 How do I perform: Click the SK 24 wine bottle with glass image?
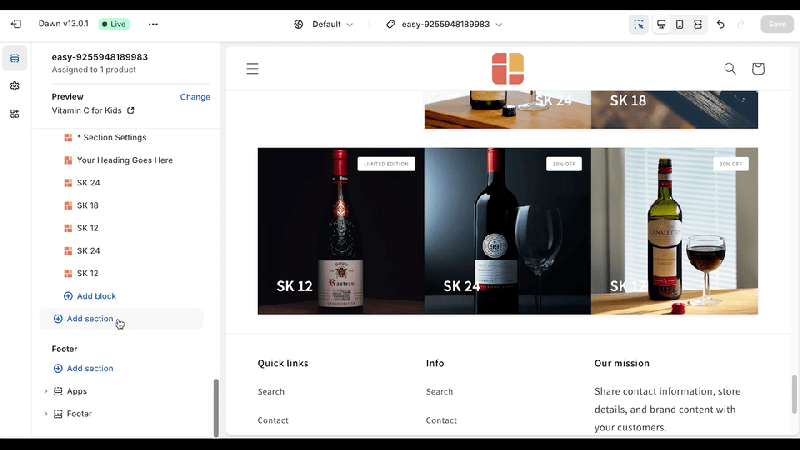coord(508,231)
